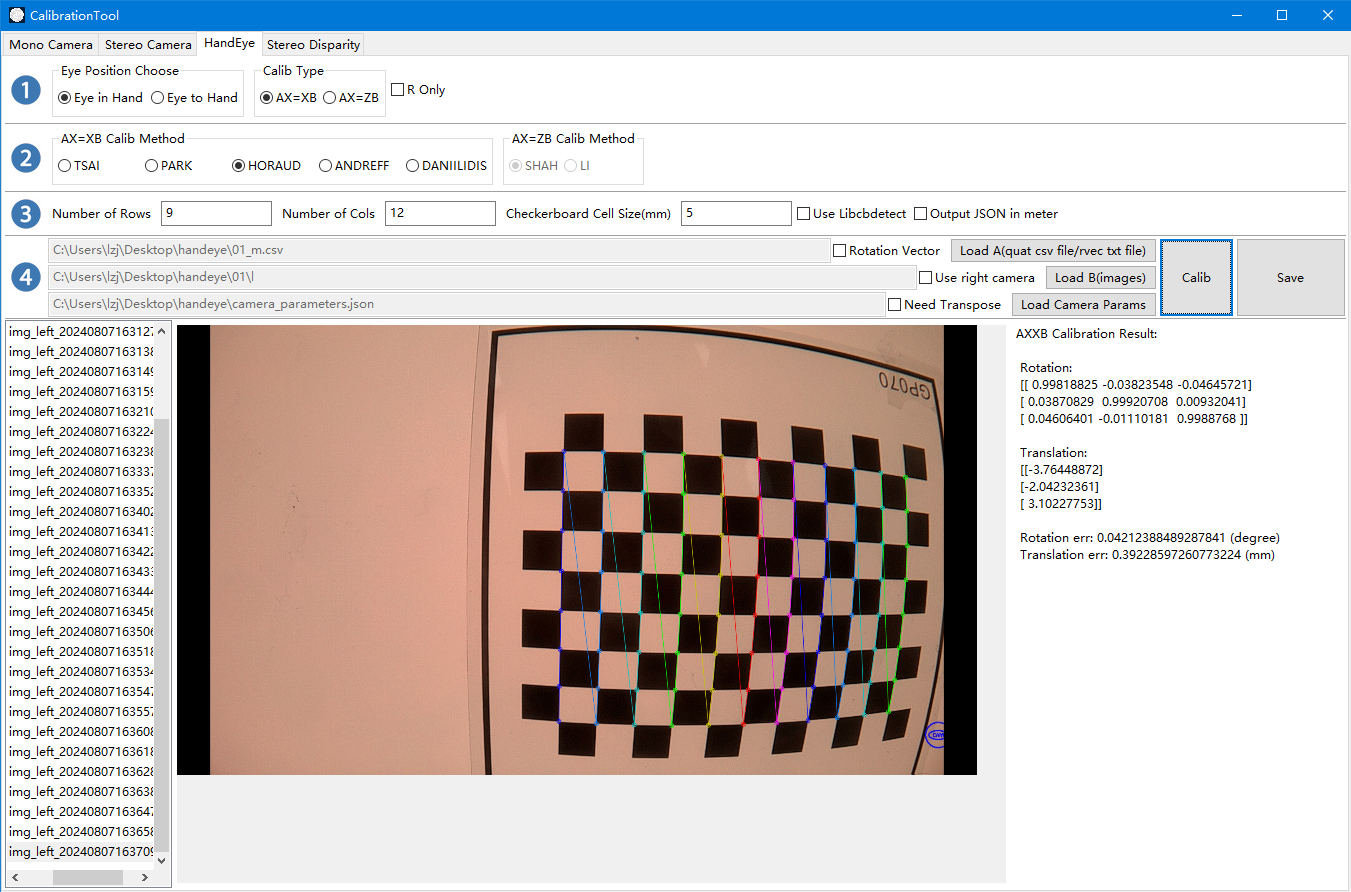Screen dimensions: 1351x892
Task: Open the Stereo Disparity tab
Action: 313,45
